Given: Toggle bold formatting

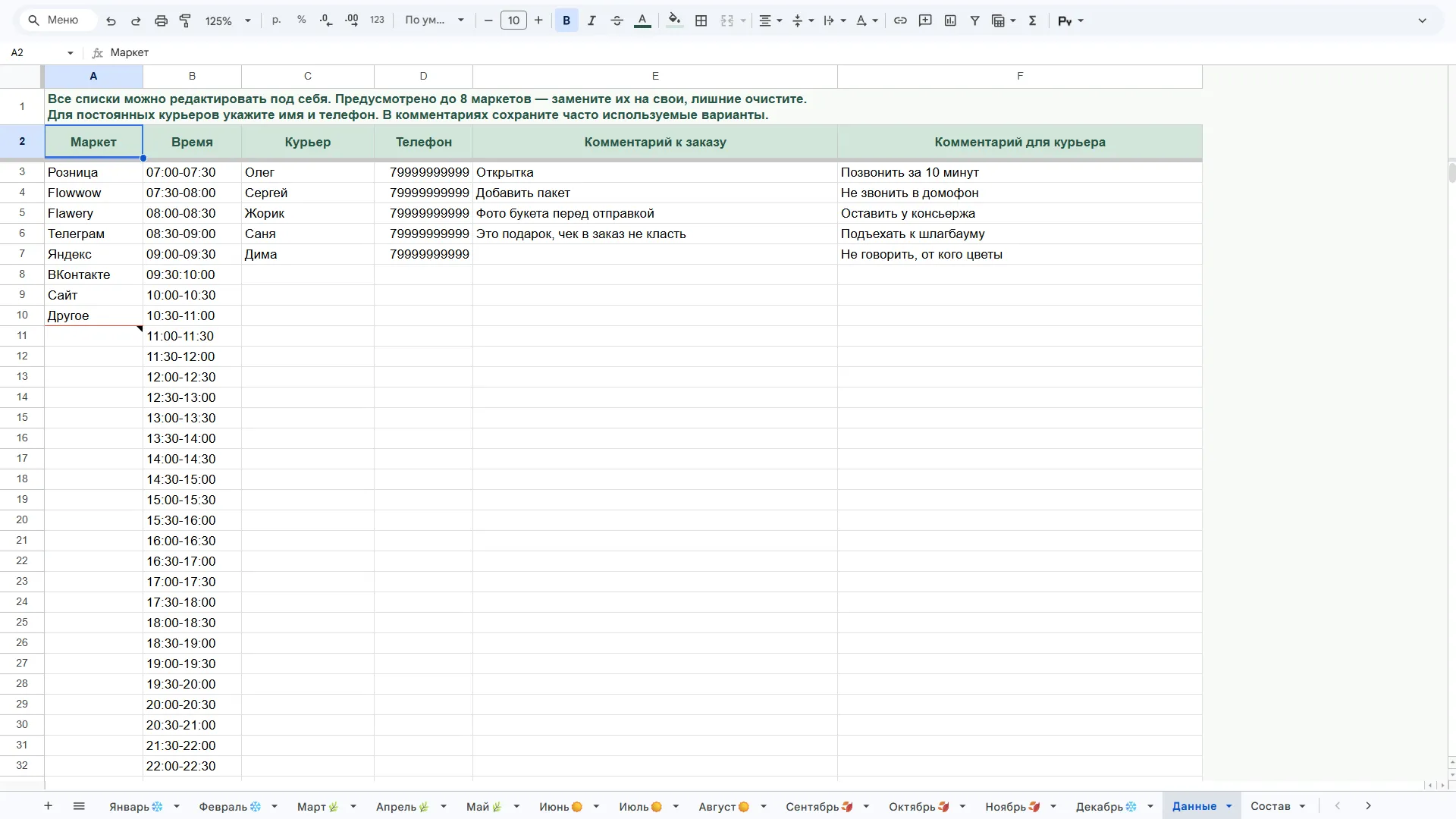Looking at the screenshot, I should [566, 20].
